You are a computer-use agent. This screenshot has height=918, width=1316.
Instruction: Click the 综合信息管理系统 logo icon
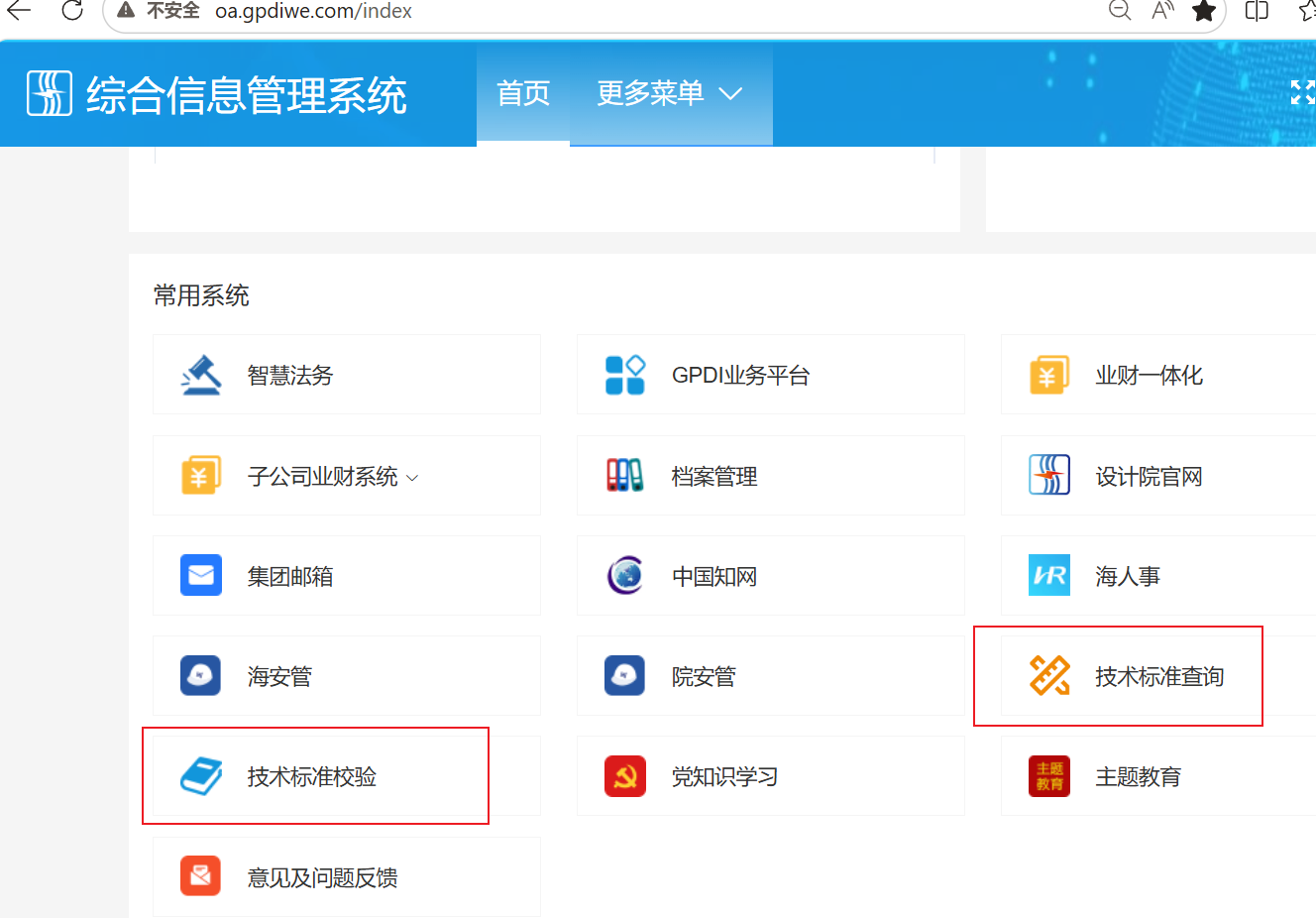(x=50, y=93)
